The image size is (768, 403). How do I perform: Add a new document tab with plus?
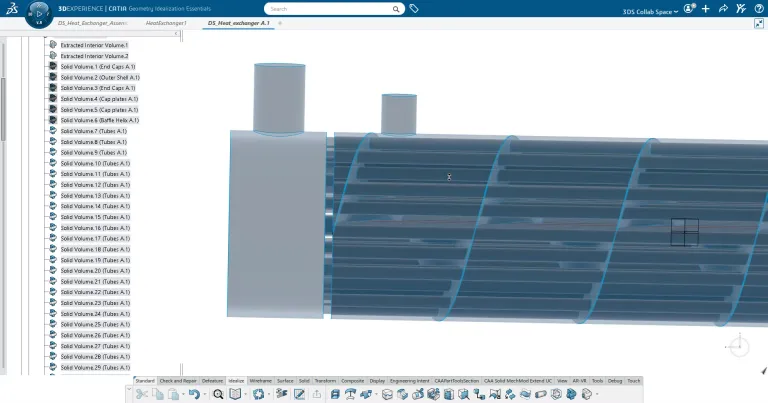[280, 23]
